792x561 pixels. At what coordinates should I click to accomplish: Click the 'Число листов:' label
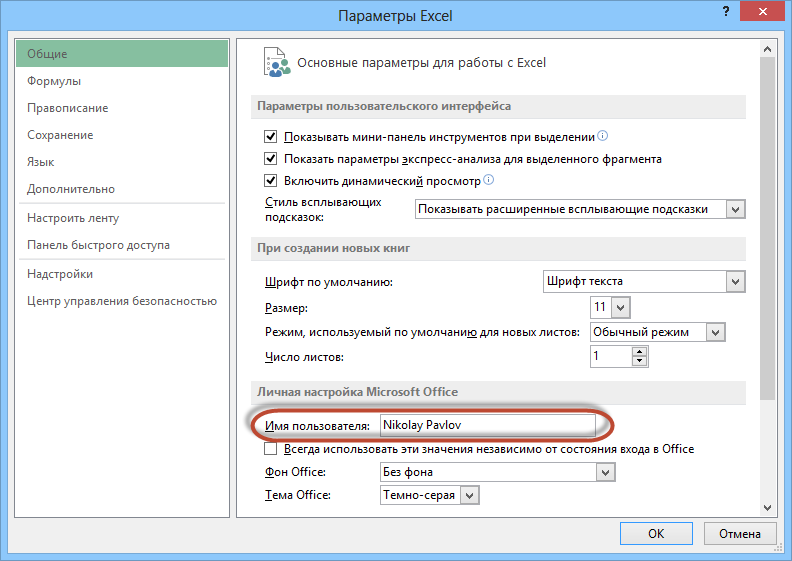pos(304,357)
